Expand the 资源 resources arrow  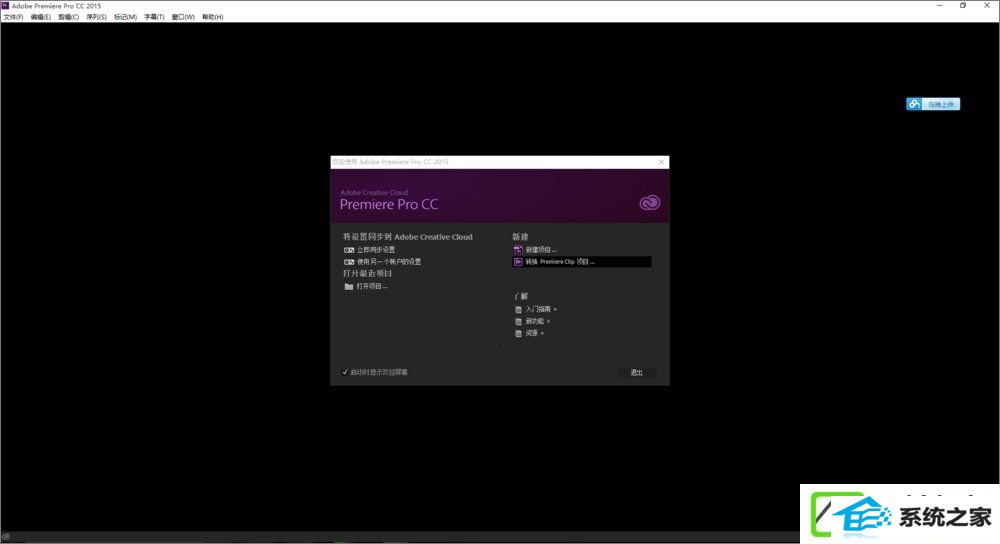point(542,333)
